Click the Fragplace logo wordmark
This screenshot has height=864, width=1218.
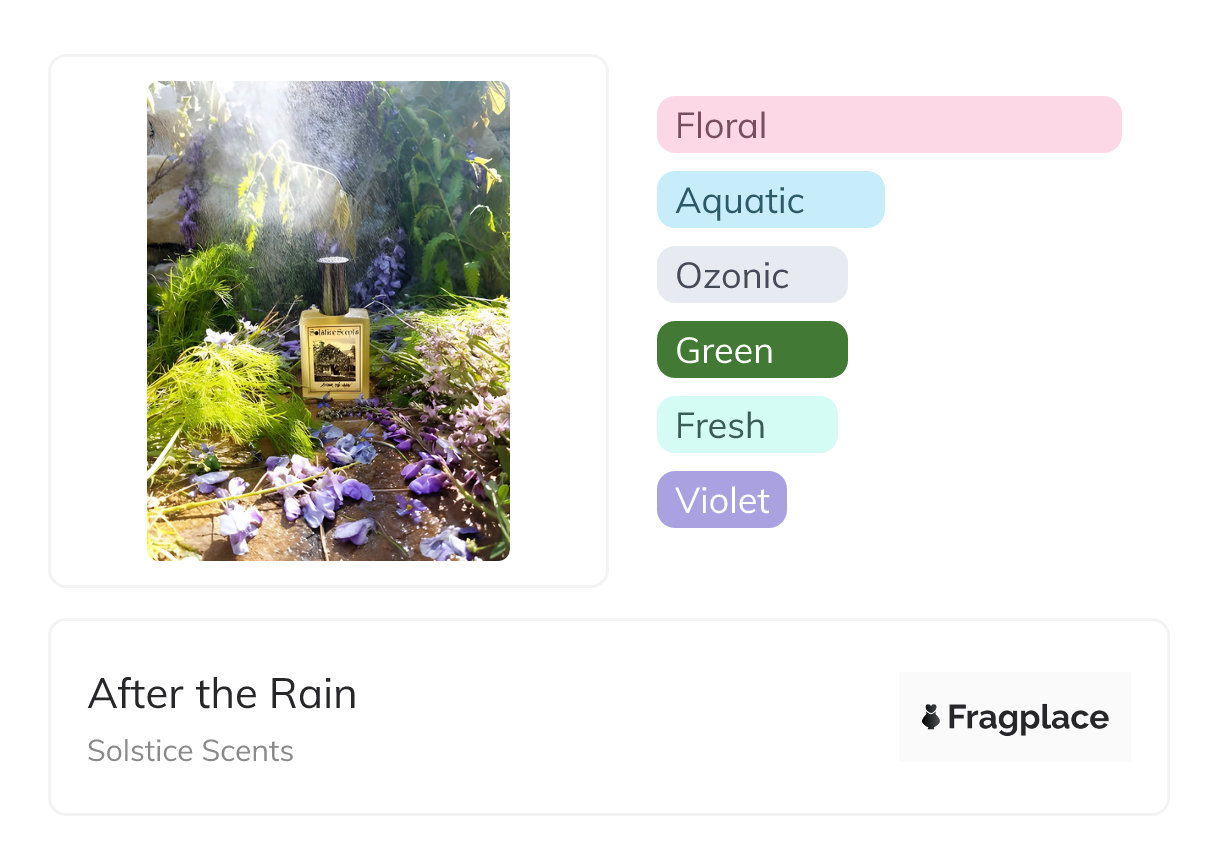(1028, 717)
